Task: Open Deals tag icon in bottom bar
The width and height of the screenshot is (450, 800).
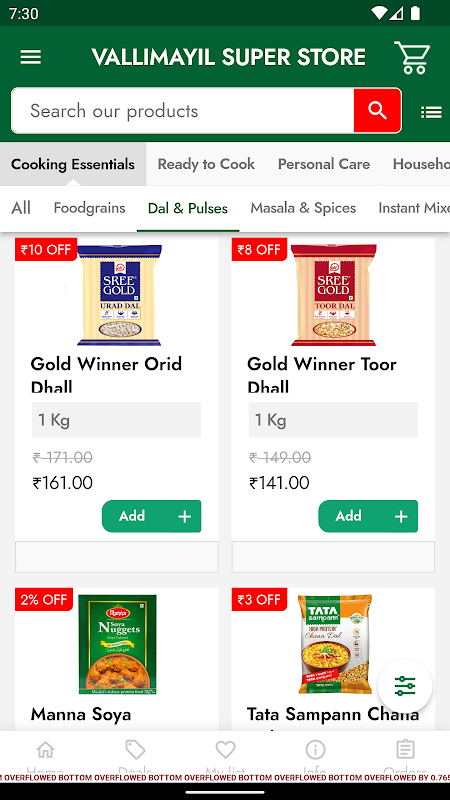Action: (135, 750)
